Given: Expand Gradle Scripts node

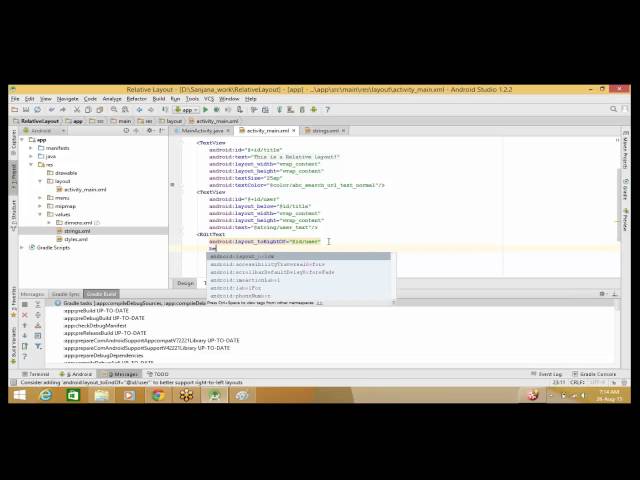Looking at the screenshot, I should [x=22, y=248].
